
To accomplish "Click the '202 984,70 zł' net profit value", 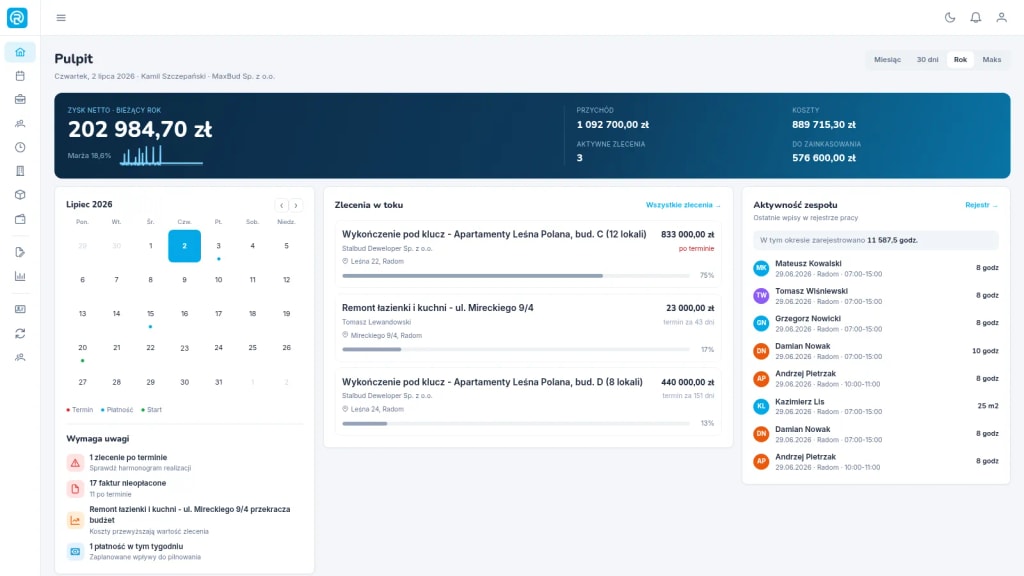I will [x=140, y=129].
